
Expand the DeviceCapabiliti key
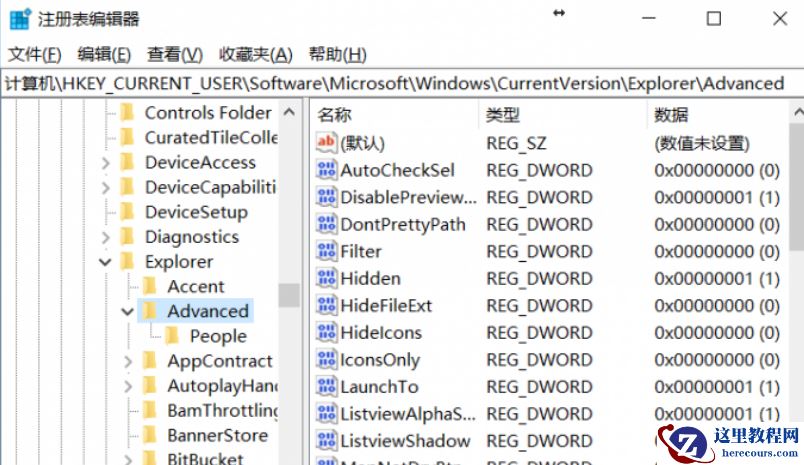click(106, 188)
